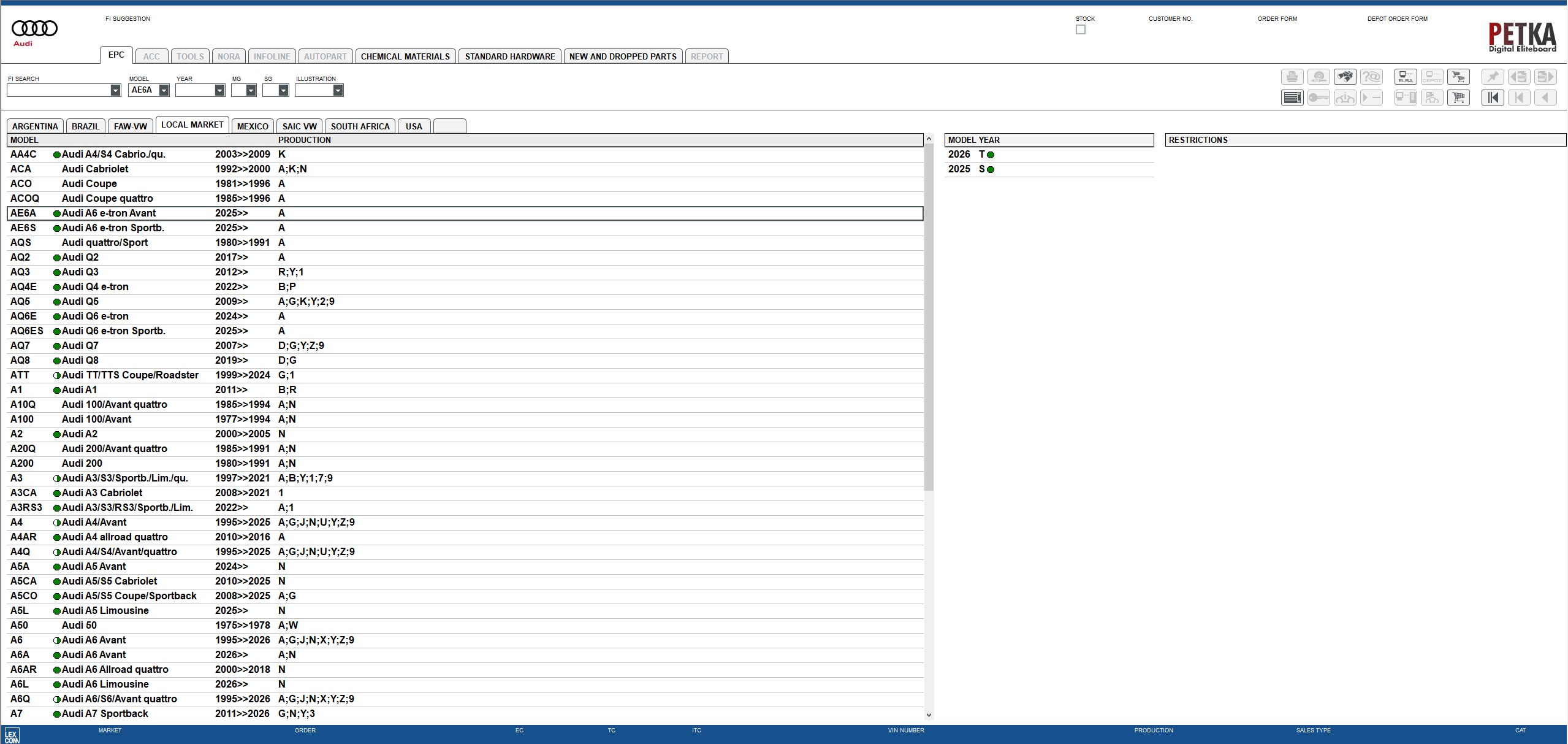
Task: Click the PETKA Digital Eliteboard logo
Action: pos(1523,37)
